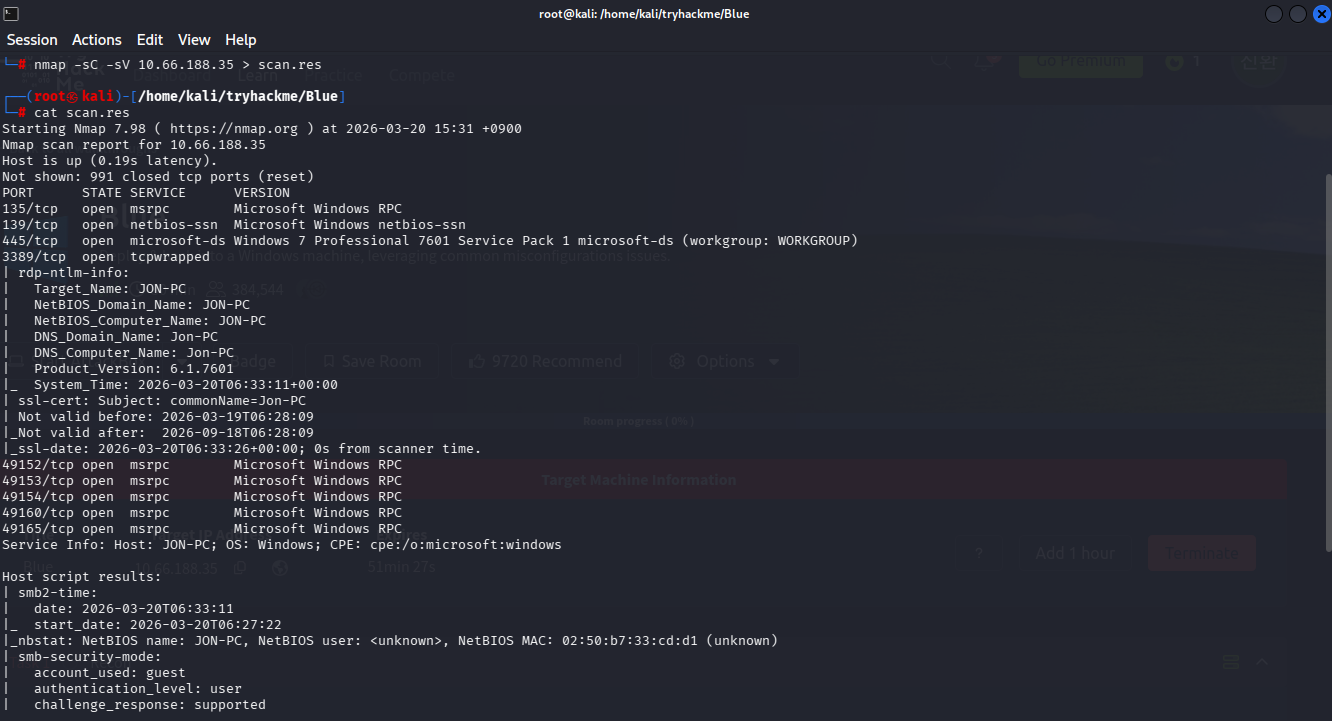Open the Session menu
The height and width of the screenshot is (721, 1332).
pos(32,40)
